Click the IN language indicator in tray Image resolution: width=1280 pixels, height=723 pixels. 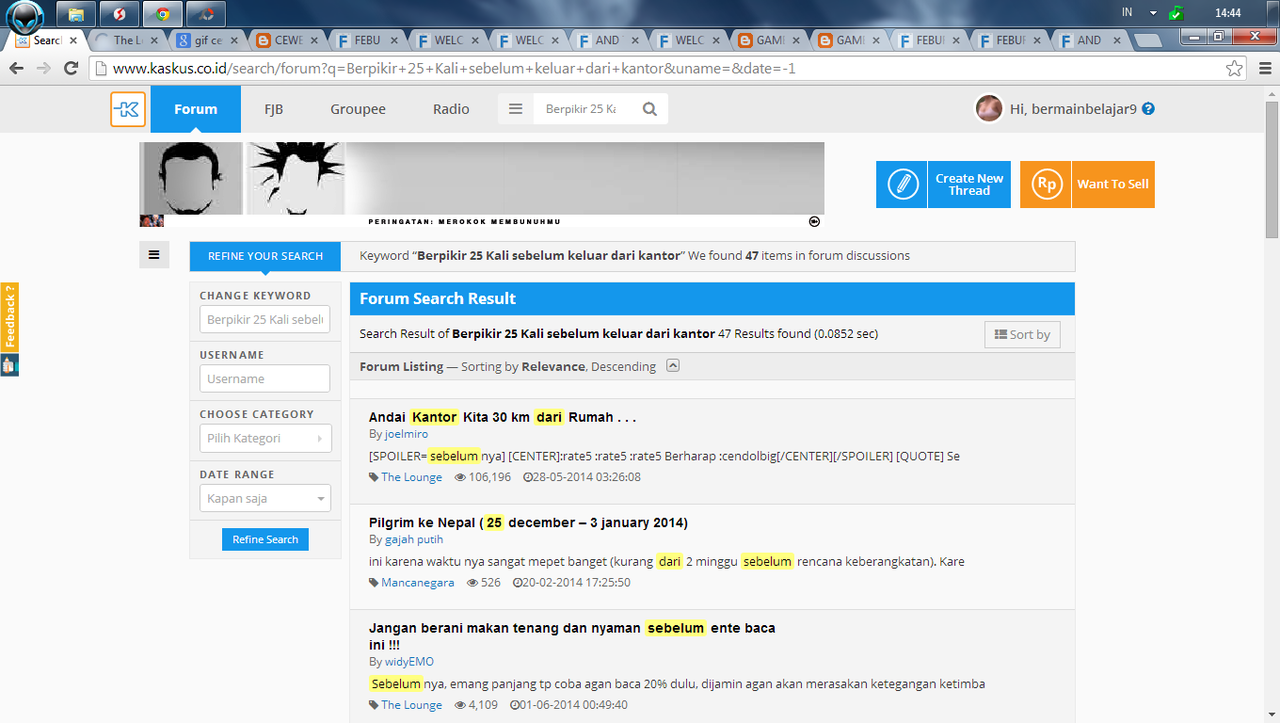tap(1127, 14)
